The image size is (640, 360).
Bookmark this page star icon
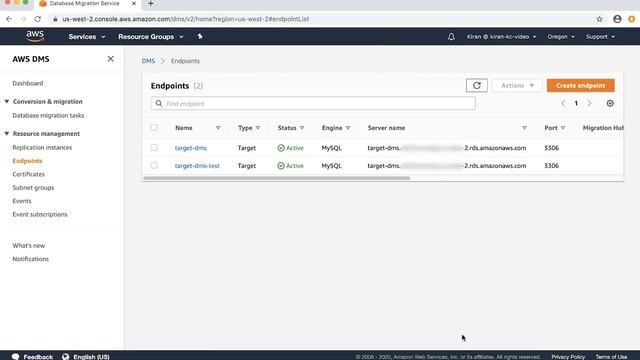(x=599, y=19)
